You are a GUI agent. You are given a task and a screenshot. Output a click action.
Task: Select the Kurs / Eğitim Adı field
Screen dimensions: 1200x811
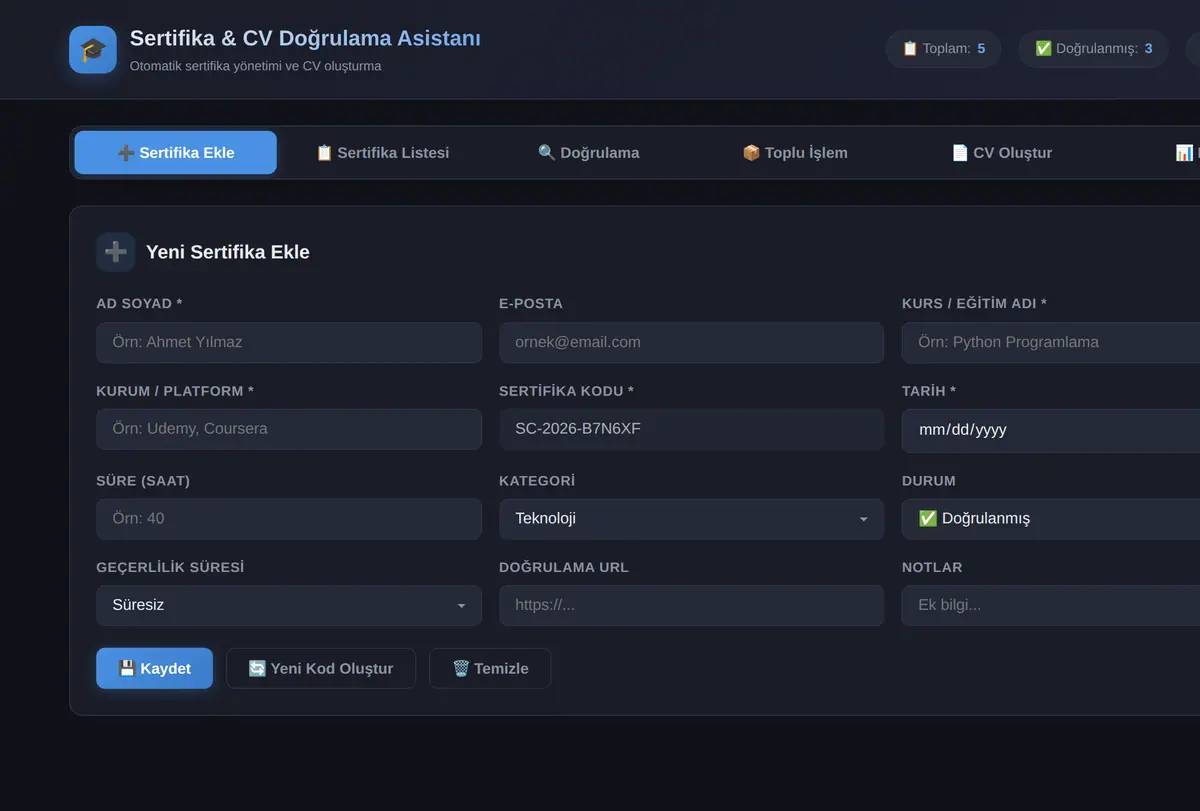(1051, 343)
